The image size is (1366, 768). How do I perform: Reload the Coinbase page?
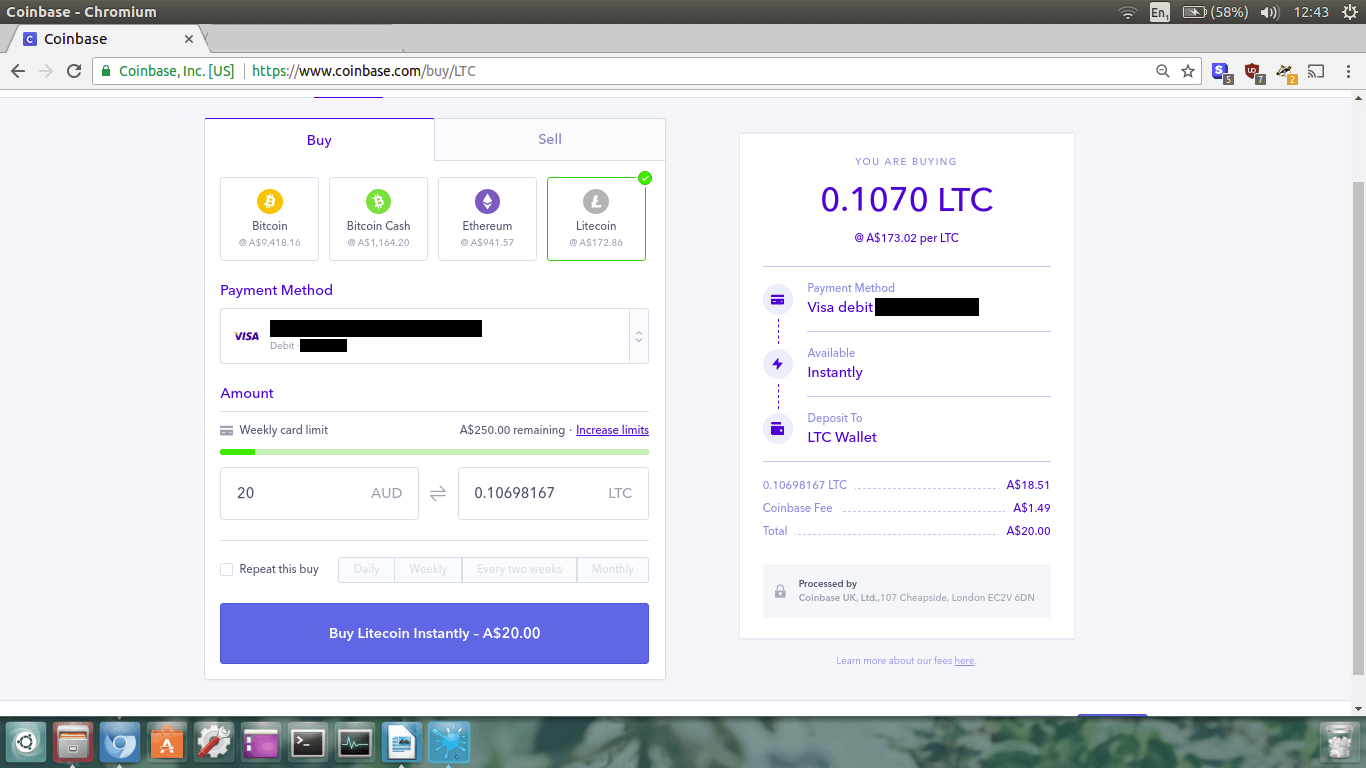point(73,71)
